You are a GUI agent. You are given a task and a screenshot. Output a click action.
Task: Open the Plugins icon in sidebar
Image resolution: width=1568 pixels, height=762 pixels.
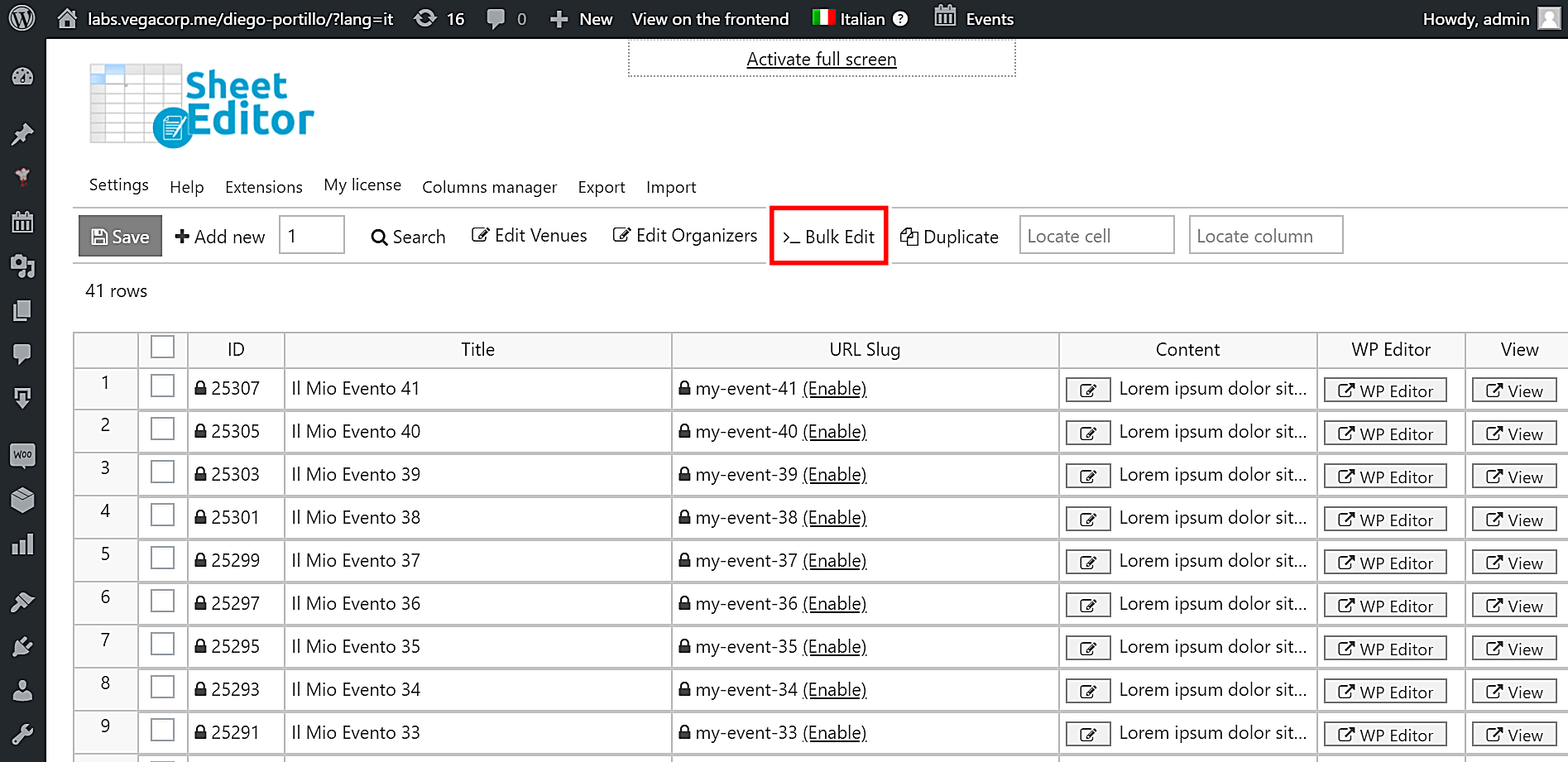click(x=22, y=646)
